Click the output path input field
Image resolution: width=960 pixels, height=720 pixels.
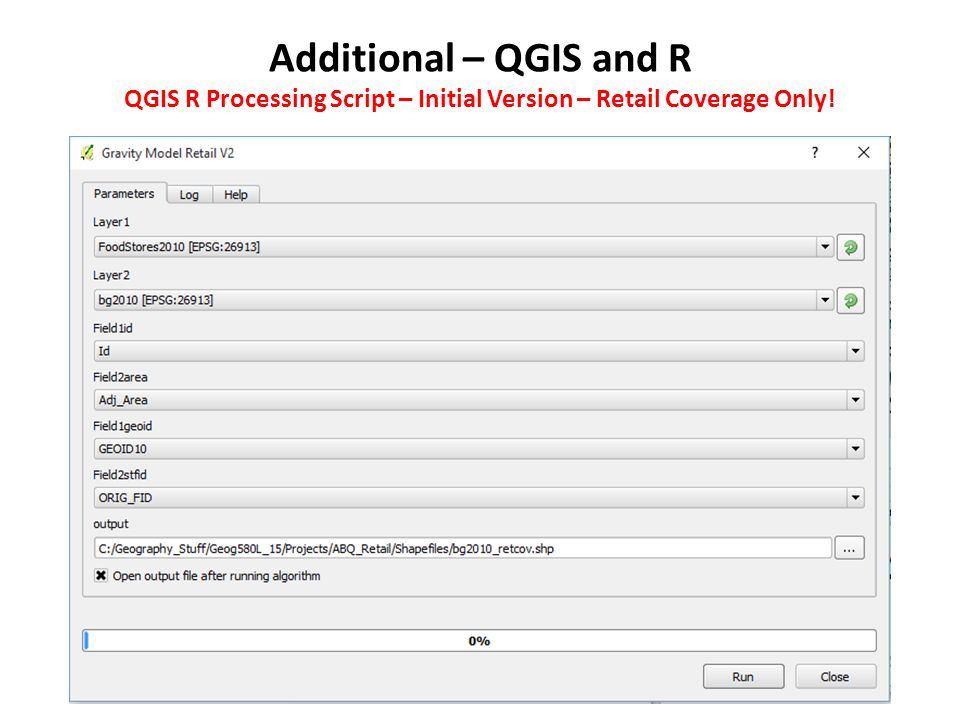(x=463, y=549)
